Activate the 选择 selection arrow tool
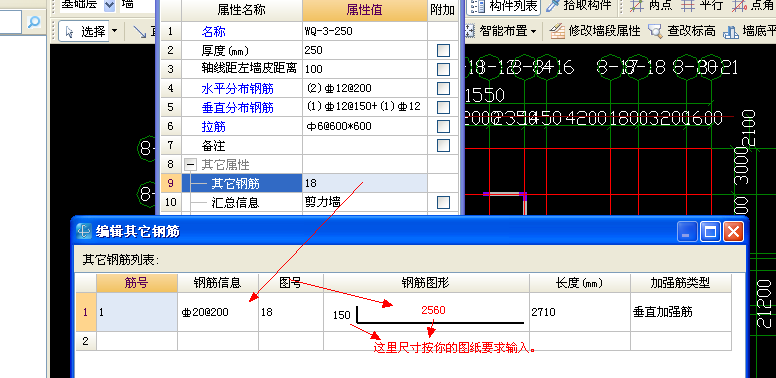 point(85,32)
